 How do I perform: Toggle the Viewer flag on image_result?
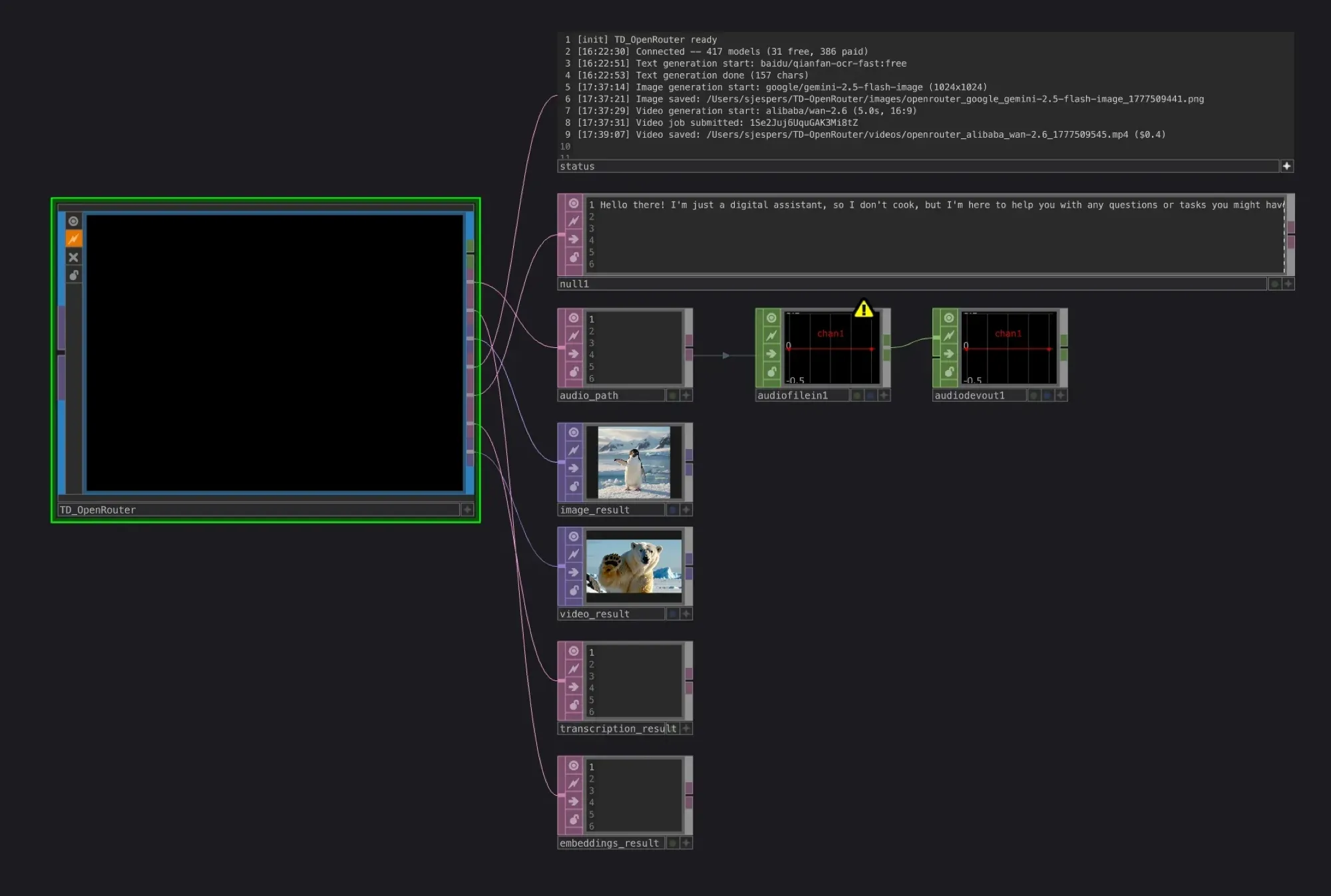574,432
